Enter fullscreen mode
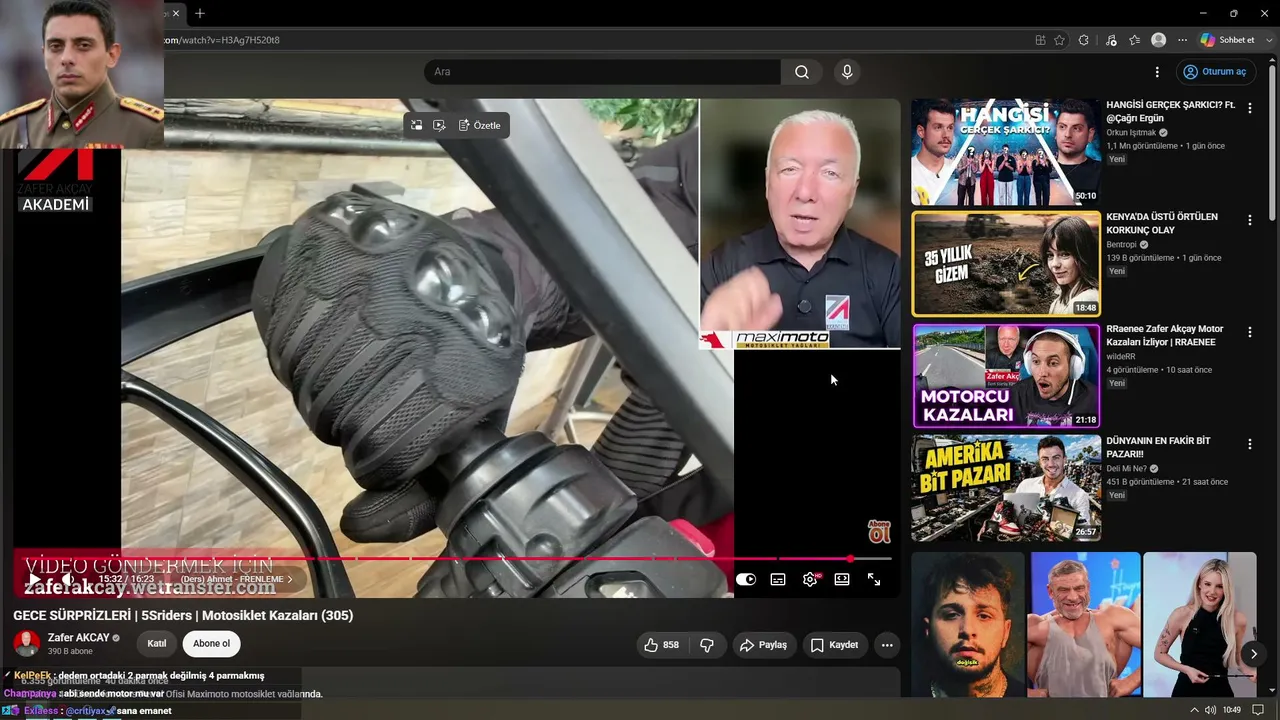This screenshot has width=1280, height=720. pyautogui.click(x=874, y=579)
